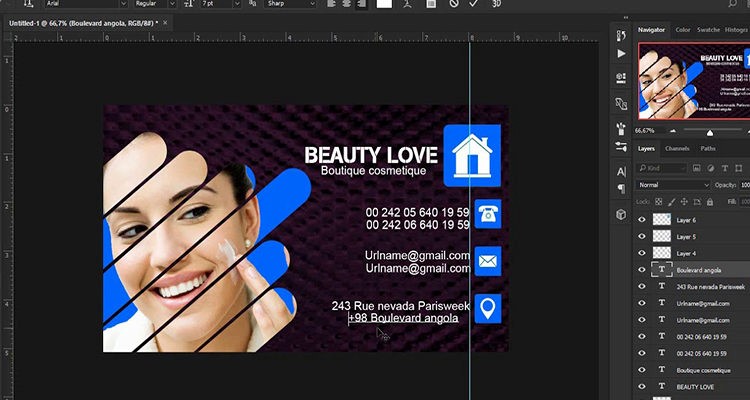Image resolution: width=750 pixels, height=400 pixels.
Task: Switch to the Color tab
Action: (683, 30)
